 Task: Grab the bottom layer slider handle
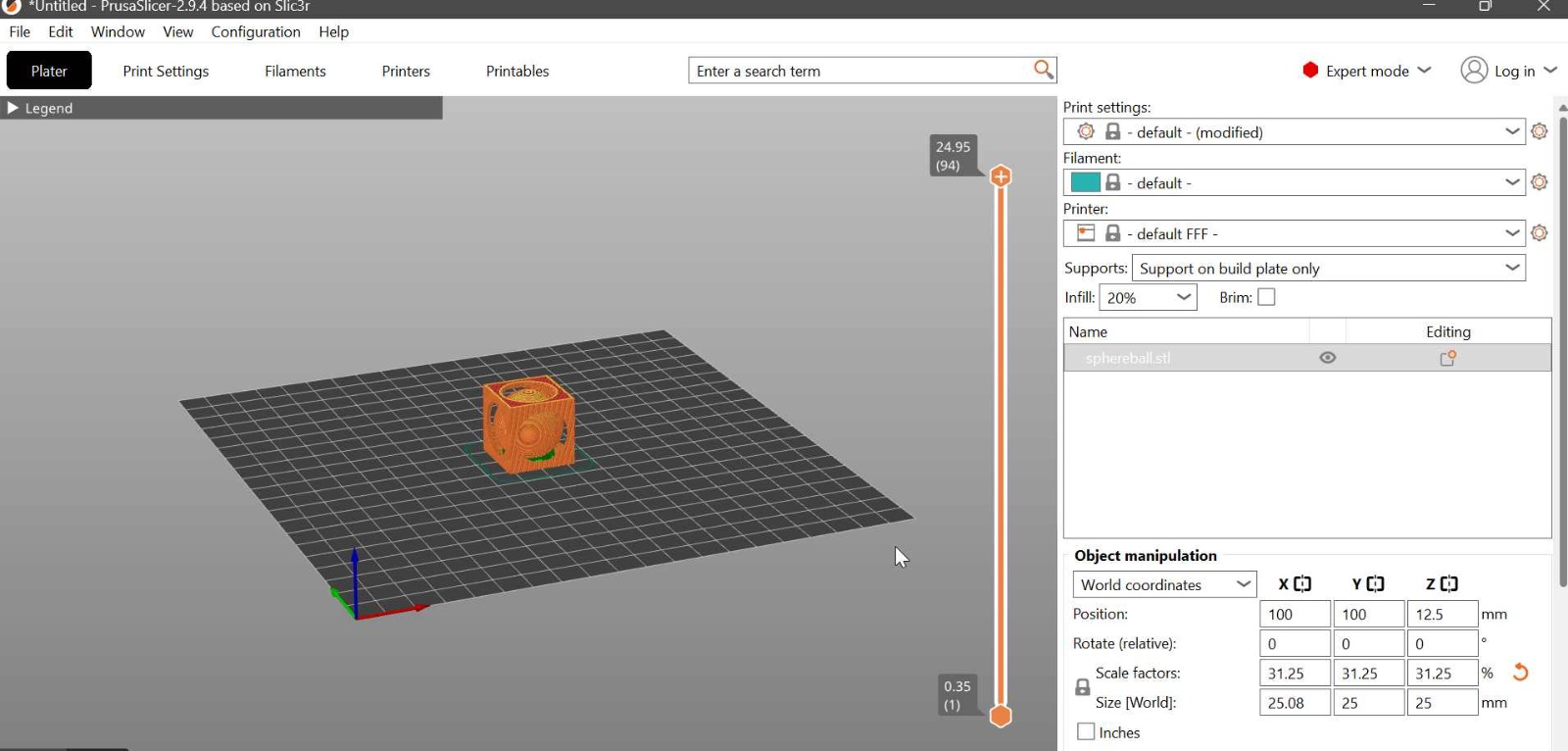click(x=1001, y=717)
